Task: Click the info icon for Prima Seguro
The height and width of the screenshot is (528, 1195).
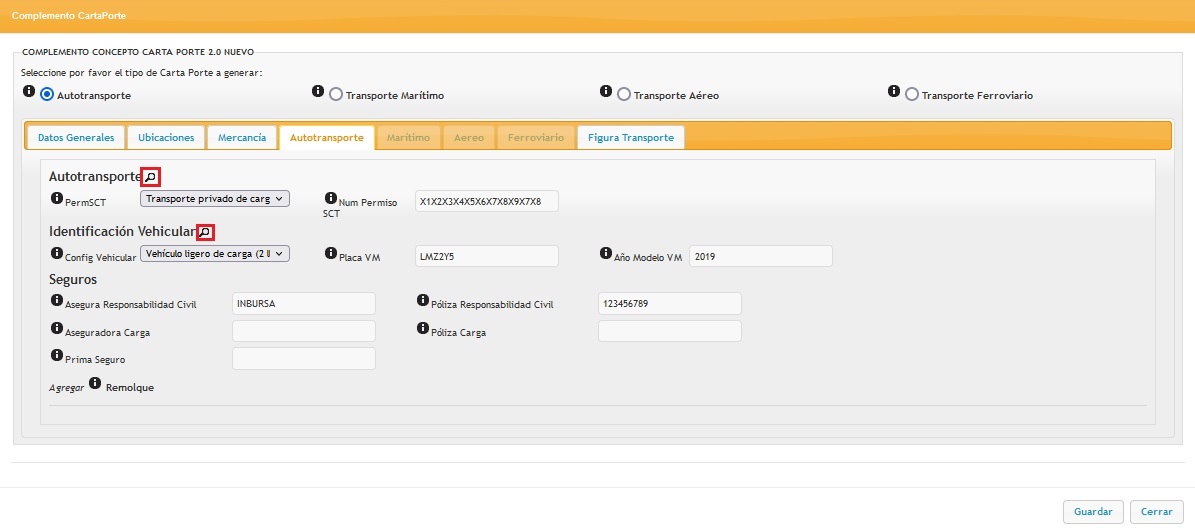Action: pos(56,355)
